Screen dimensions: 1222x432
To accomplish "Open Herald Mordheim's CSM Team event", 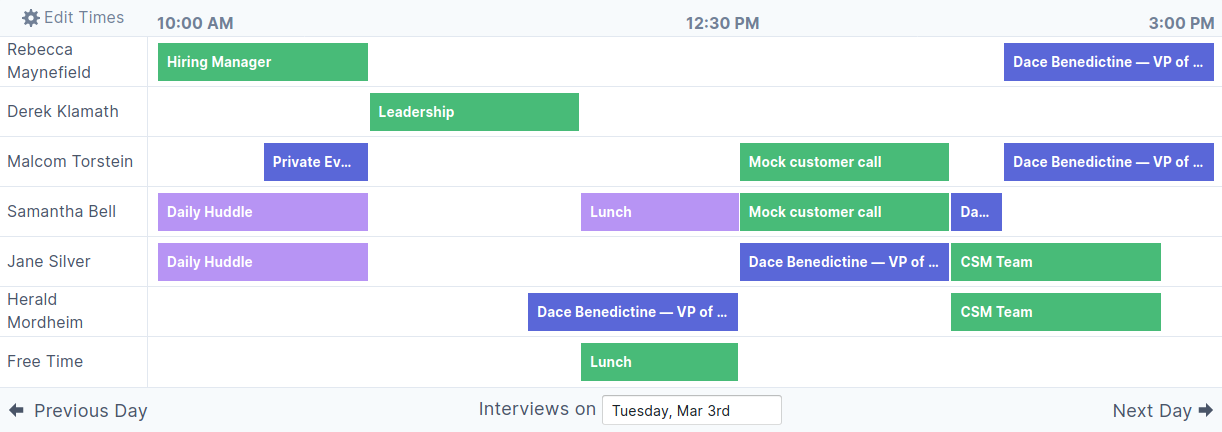I will click(x=1056, y=312).
